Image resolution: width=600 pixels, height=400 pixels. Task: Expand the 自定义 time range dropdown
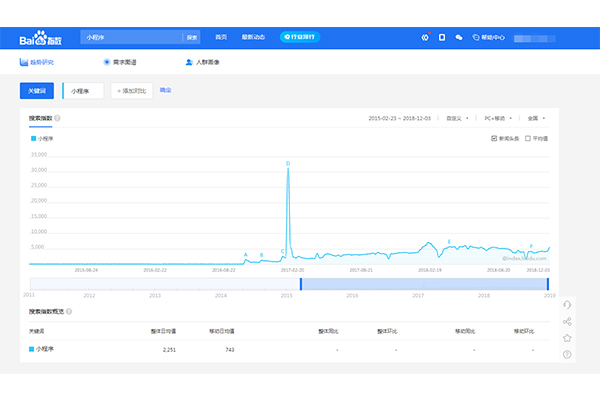(x=459, y=118)
